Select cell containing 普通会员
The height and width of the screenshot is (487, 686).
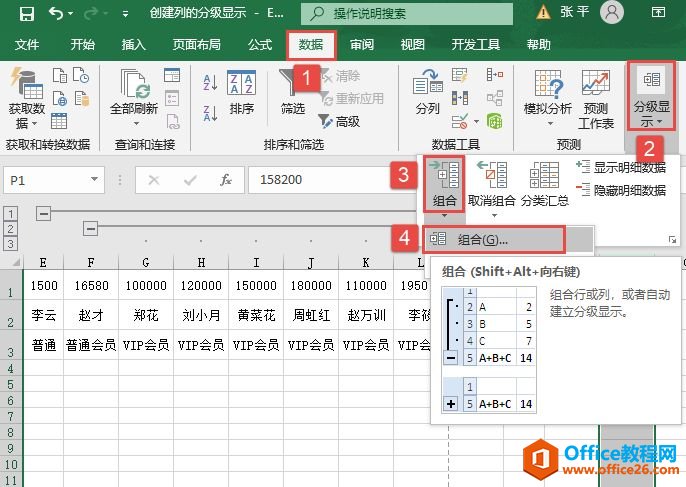click(91, 345)
